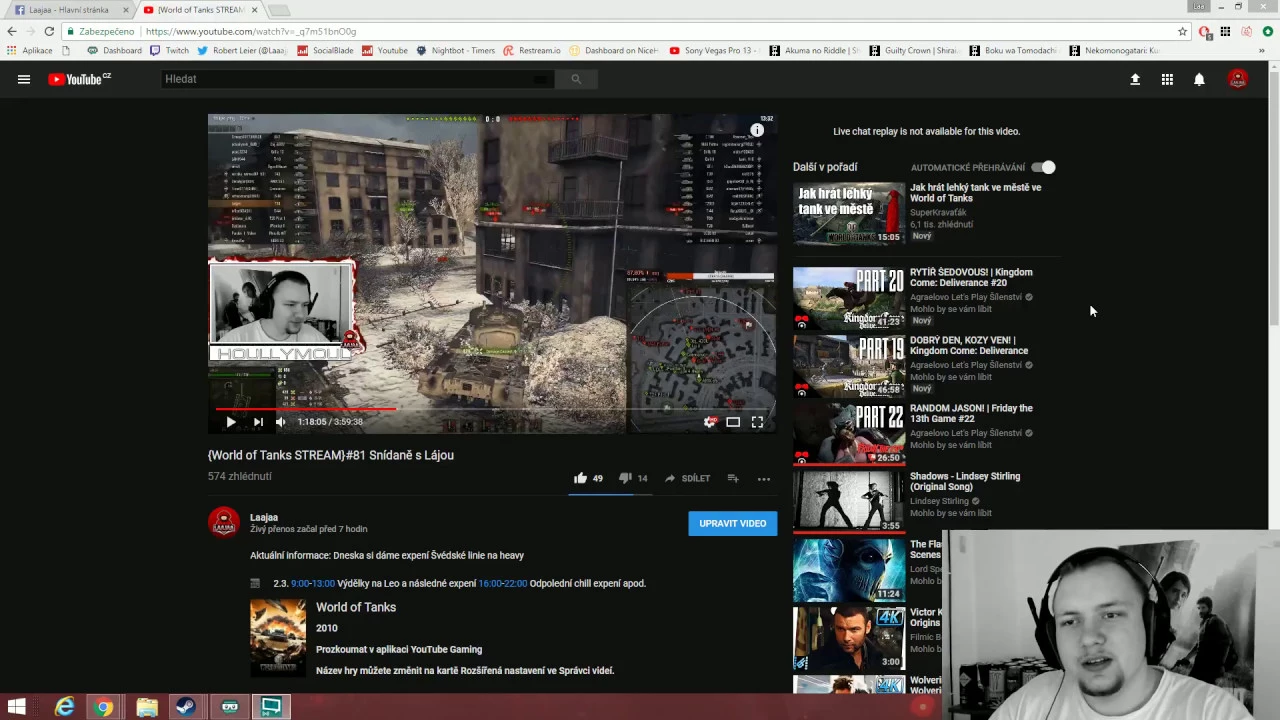
Task: Go to the YouTube CZ home logo
Action: pos(80,79)
